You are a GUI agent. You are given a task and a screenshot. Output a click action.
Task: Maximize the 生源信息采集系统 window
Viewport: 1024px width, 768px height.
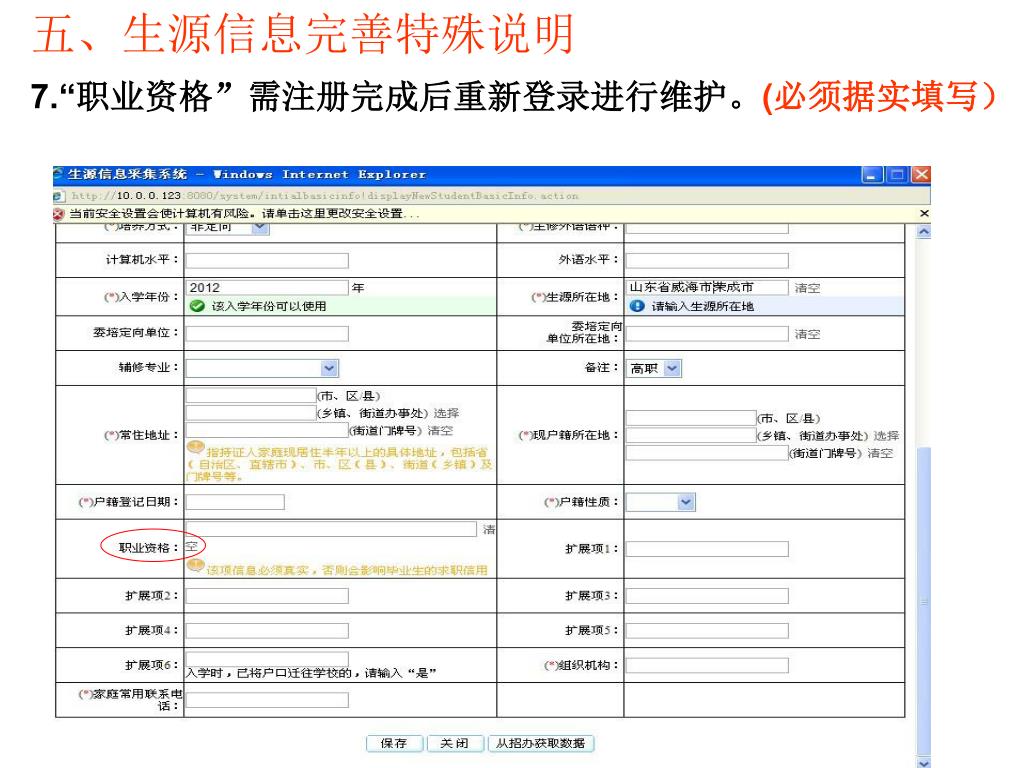(x=897, y=174)
